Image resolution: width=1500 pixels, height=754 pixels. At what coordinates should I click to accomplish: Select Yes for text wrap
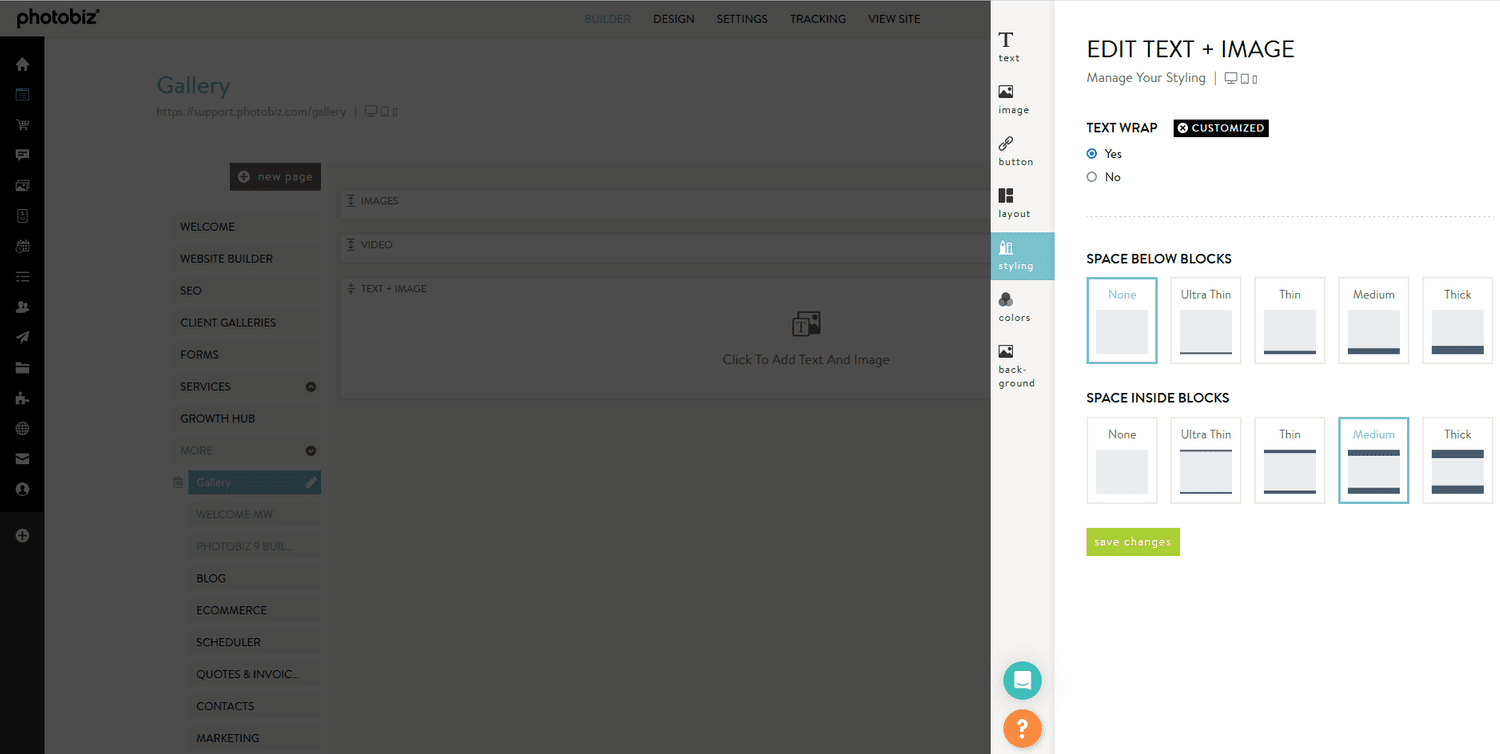1092,154
